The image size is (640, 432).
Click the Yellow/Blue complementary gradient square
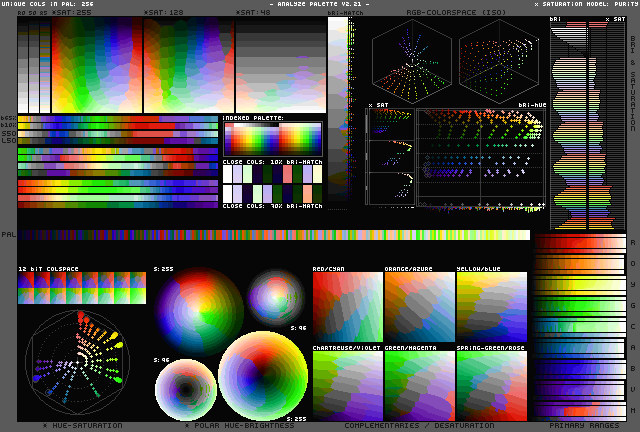tap(491, 305)
